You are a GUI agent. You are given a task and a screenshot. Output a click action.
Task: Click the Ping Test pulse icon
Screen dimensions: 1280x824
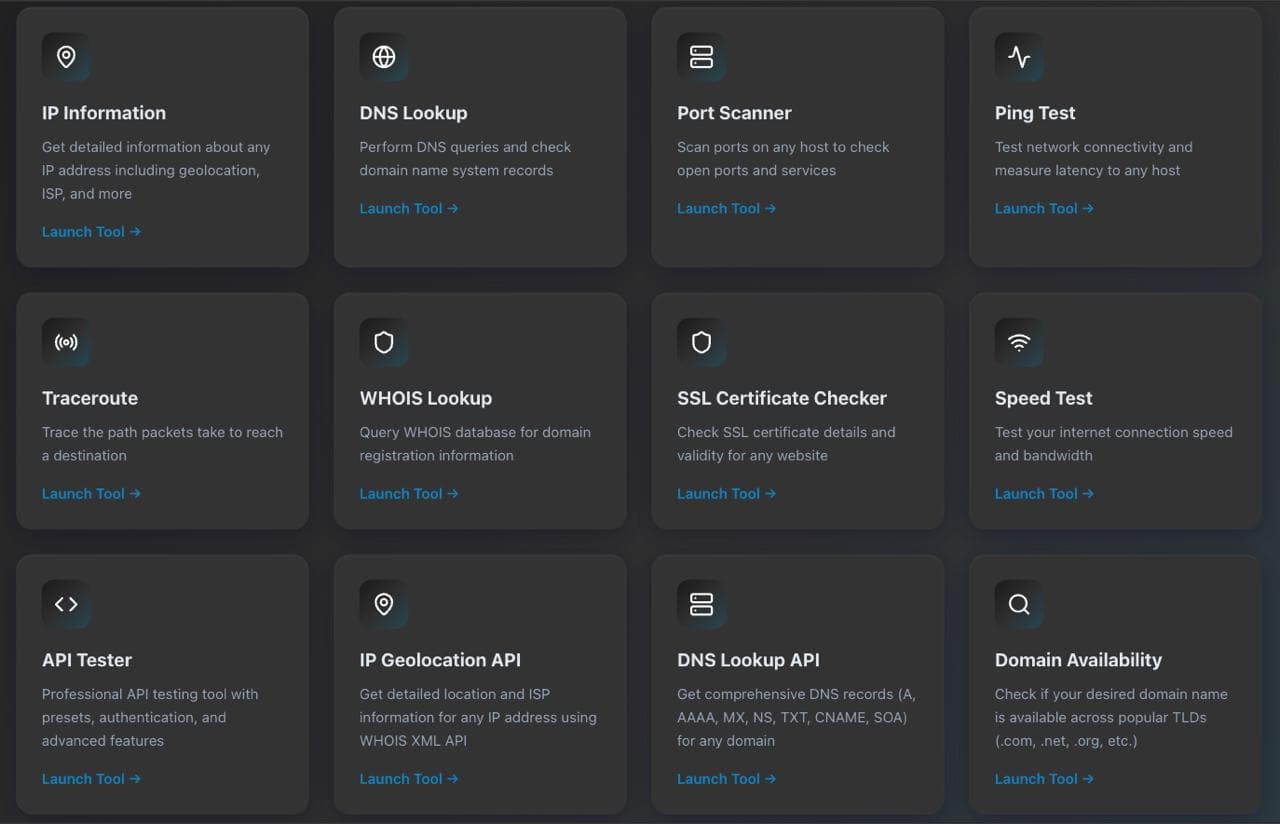pos(1018,57)
